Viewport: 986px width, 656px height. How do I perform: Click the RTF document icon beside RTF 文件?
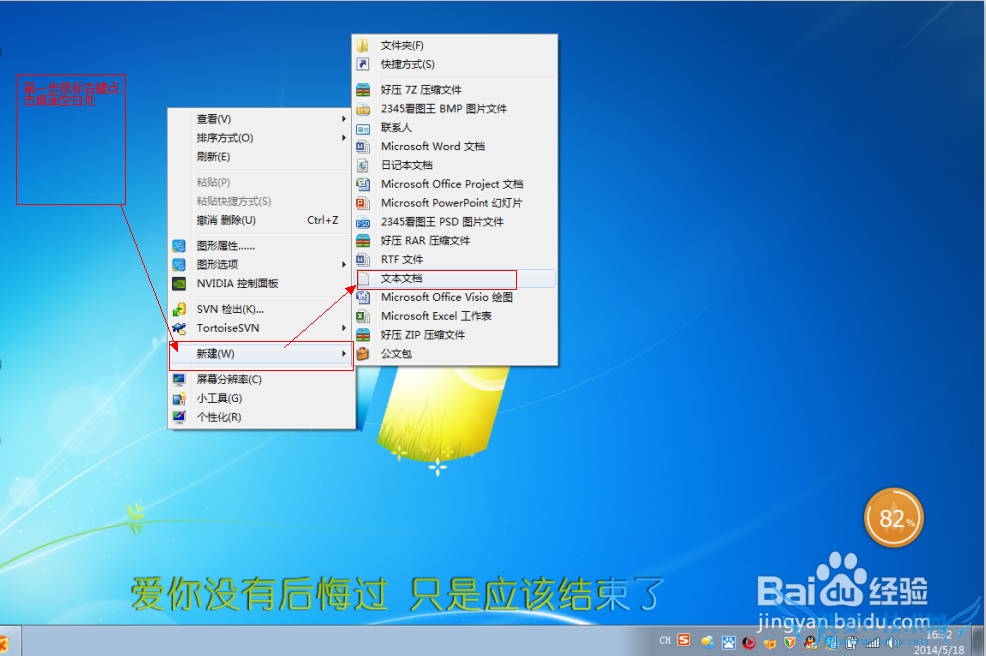pyautogui.click(x=363, y=260)
